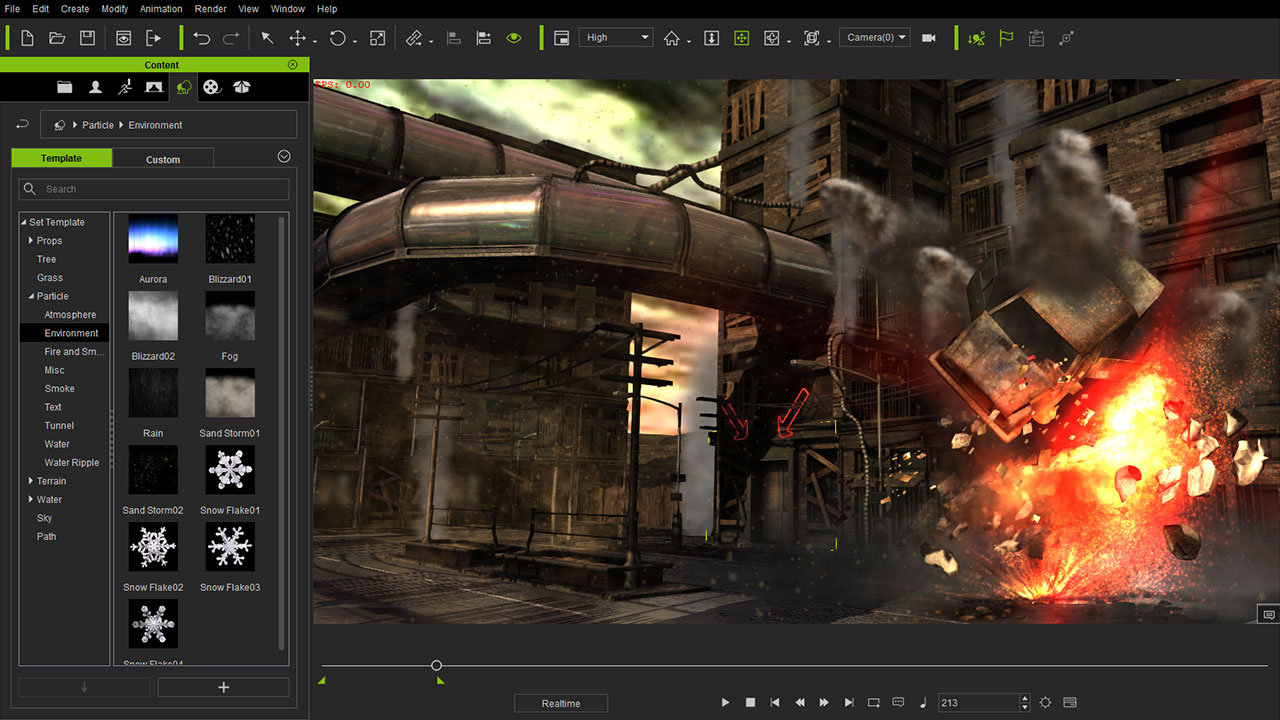
Task: Open the High render quality dropdown
Action: [x=616, y=38]
